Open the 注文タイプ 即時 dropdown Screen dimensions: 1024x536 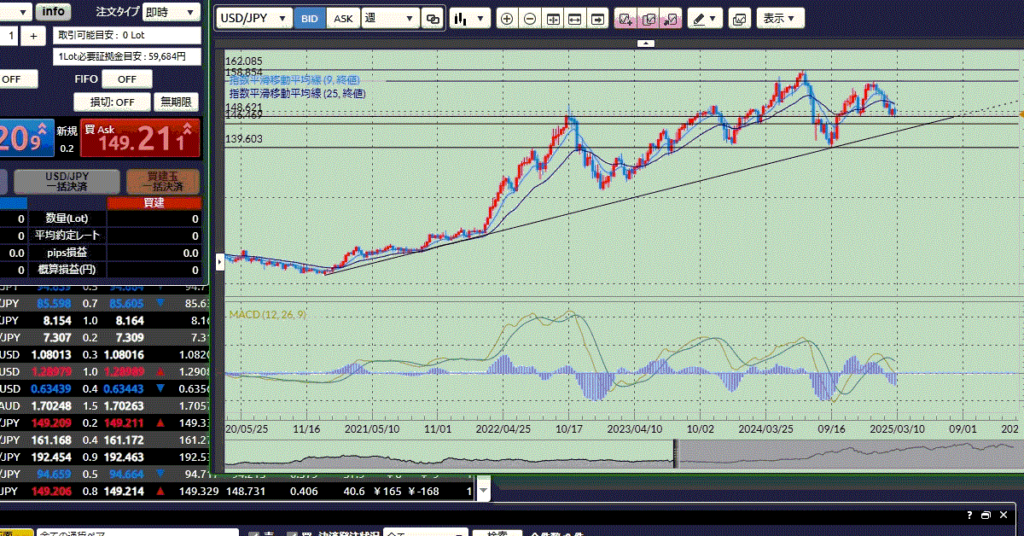click(169, 13)
